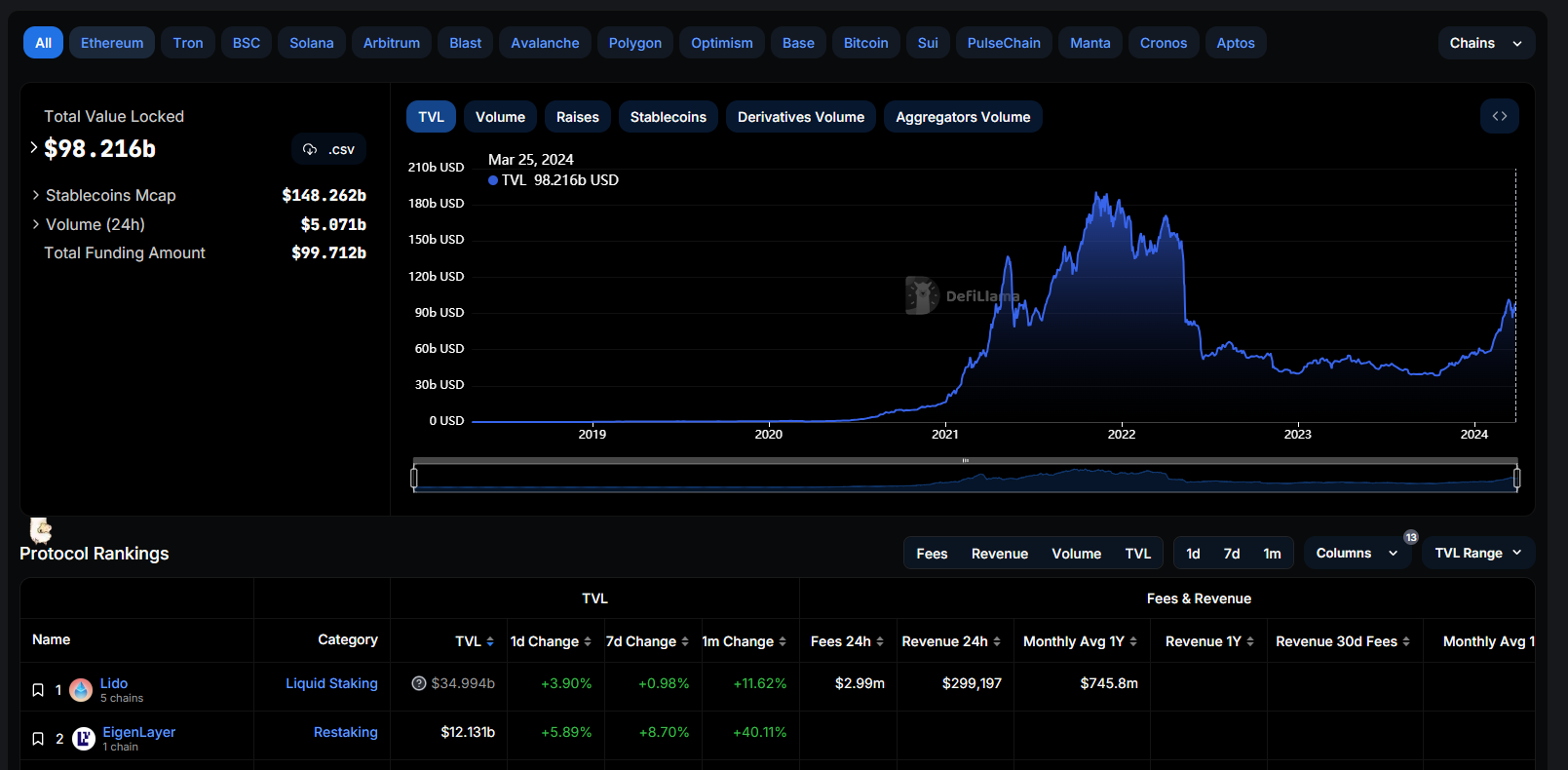Screen dimensions: 1568x770
Task: Open the Chains dropdown
Action: click(1486, 43)
